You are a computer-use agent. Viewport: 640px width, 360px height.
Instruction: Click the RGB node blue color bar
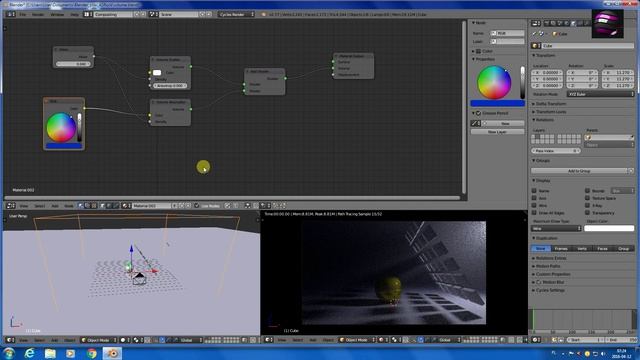click(x=64, y=146)
